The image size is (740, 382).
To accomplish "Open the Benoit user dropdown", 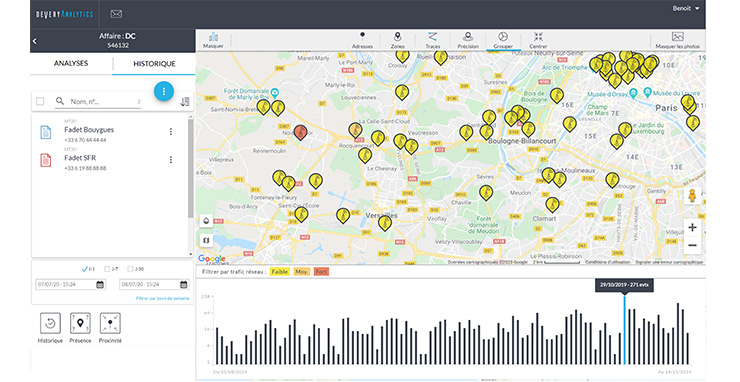I will pyautogui.click(x=686, y=8).
